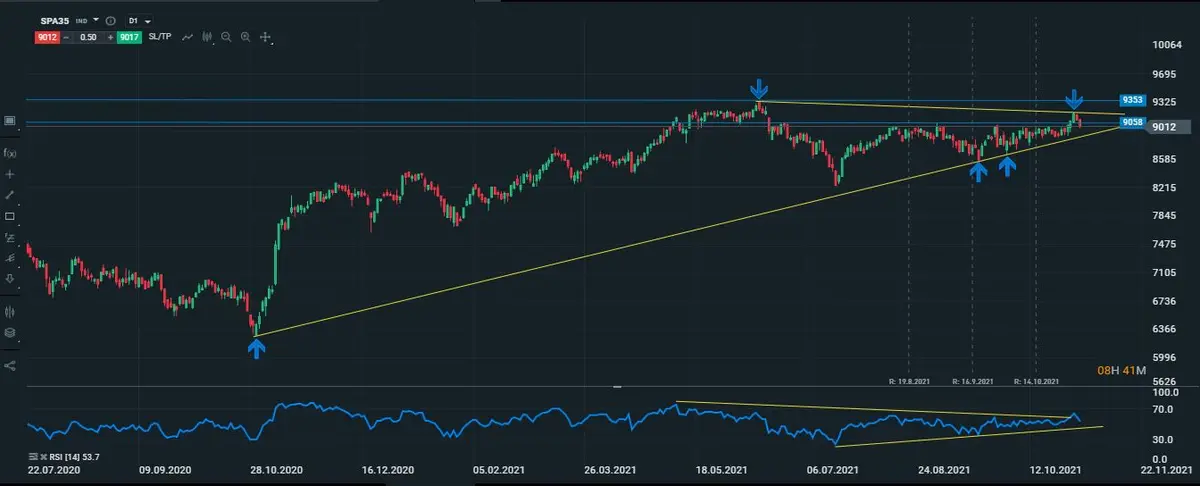The height and width of the screenshot is (486, 1200).
Task: Open the f(x) indicators tool
Action: (10, 152)
